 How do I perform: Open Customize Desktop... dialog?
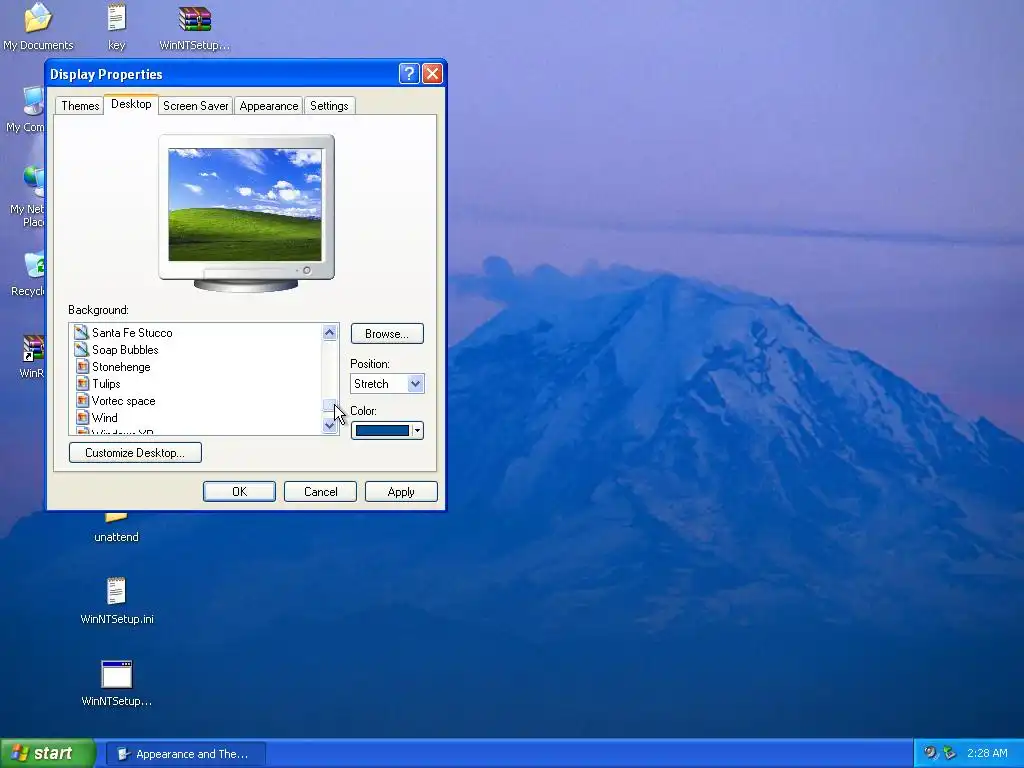click(135, 453)
